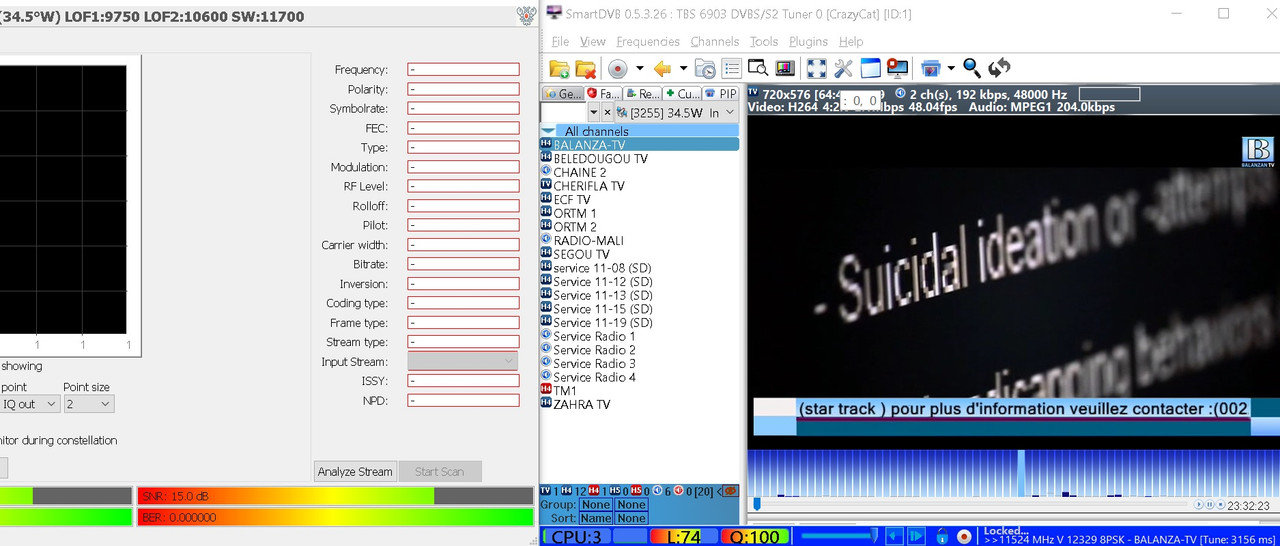
Task: Select the TM1 channel
Action: [x=565, y=391]
